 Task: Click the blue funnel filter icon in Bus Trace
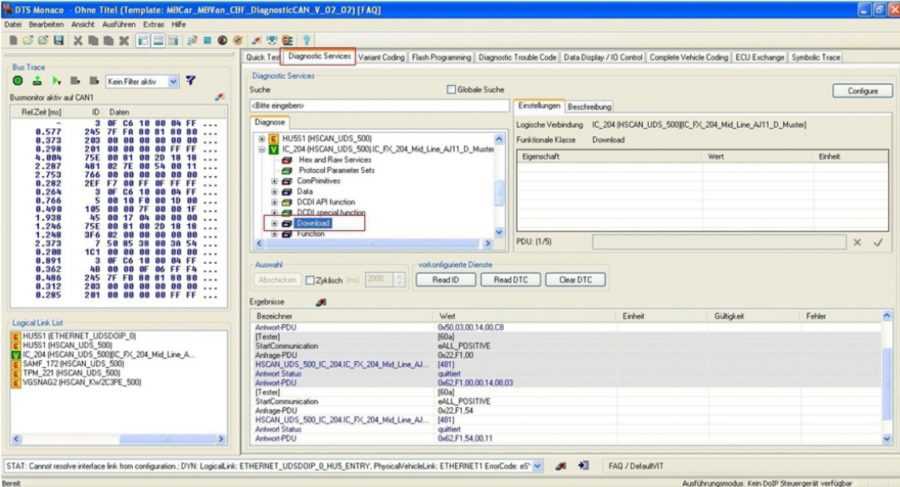point(191,81)
